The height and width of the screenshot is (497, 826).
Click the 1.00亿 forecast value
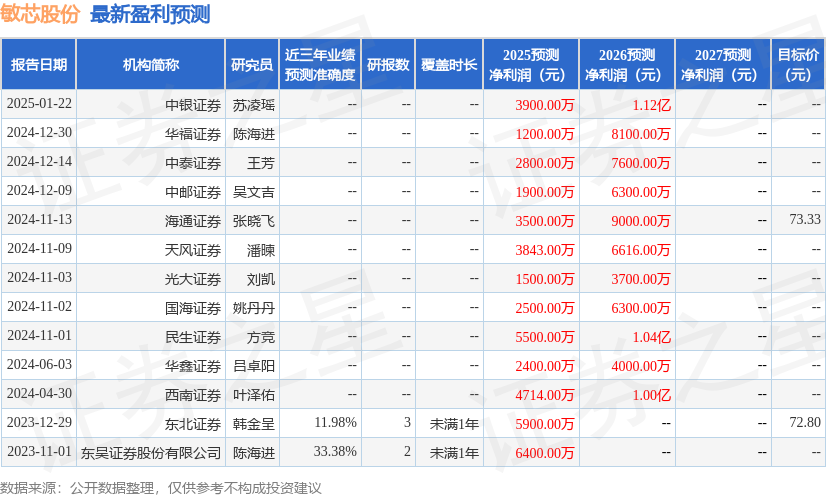(x=652, y=395)
